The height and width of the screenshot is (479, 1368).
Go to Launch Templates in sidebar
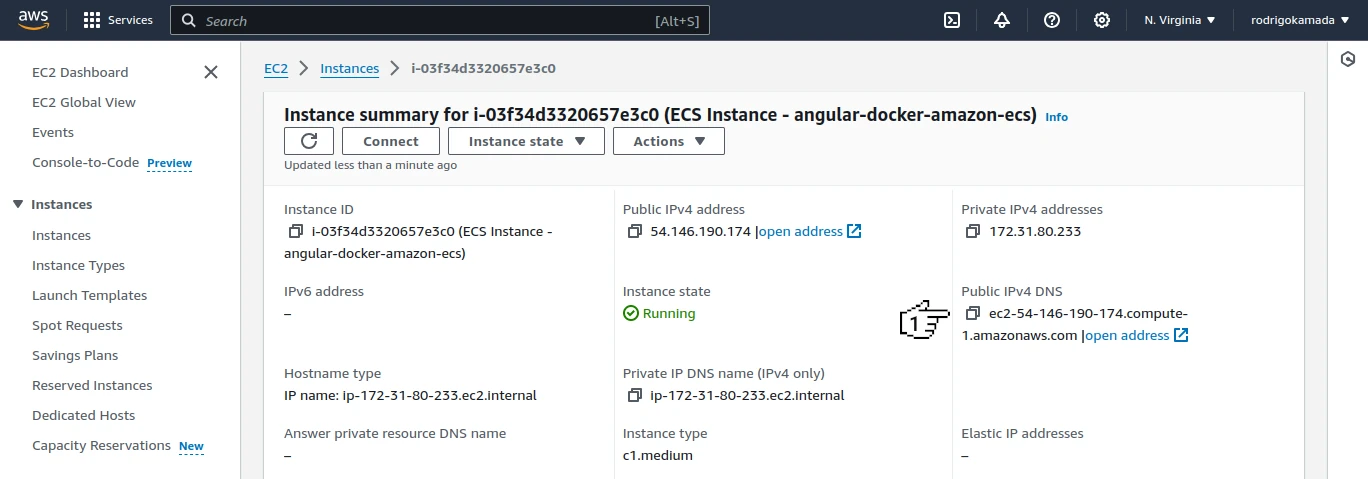pos(89,296)
